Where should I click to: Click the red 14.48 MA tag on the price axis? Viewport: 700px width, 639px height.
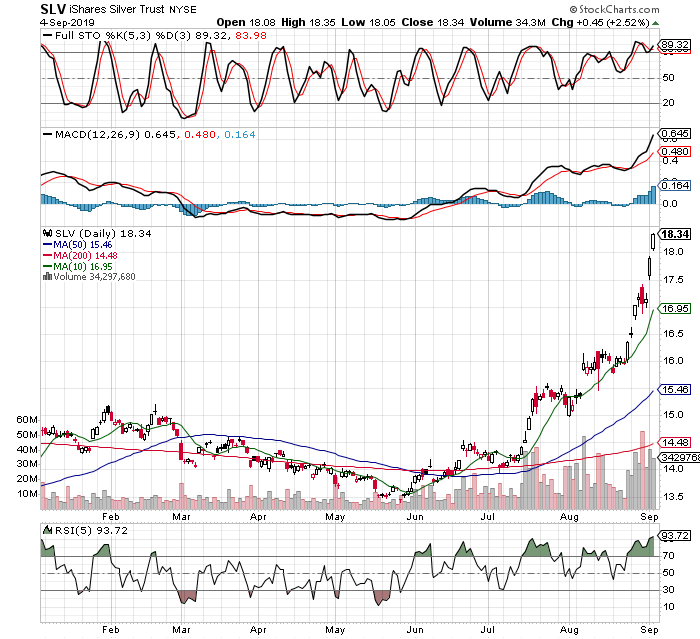click(x=675, y=443)
